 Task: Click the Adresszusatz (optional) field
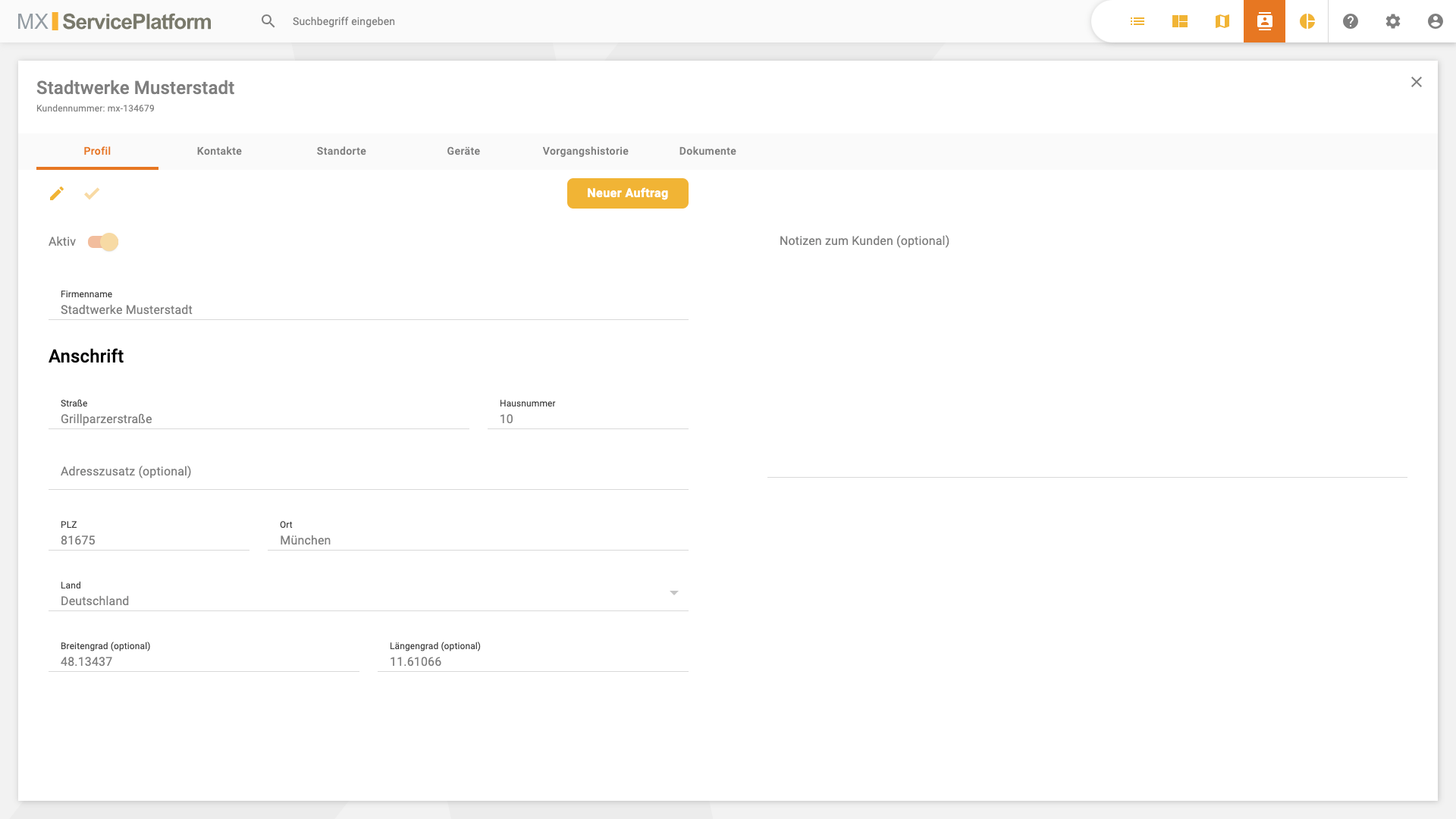[x=369, y=472]
